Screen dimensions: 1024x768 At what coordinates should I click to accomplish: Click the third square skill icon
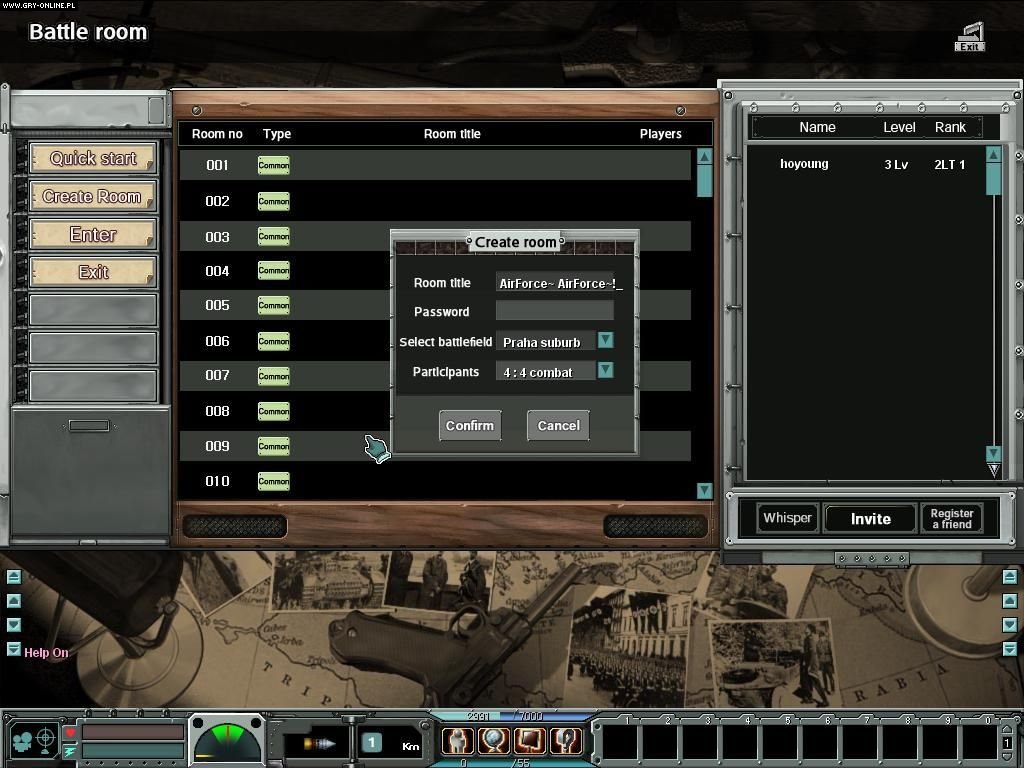530,741
